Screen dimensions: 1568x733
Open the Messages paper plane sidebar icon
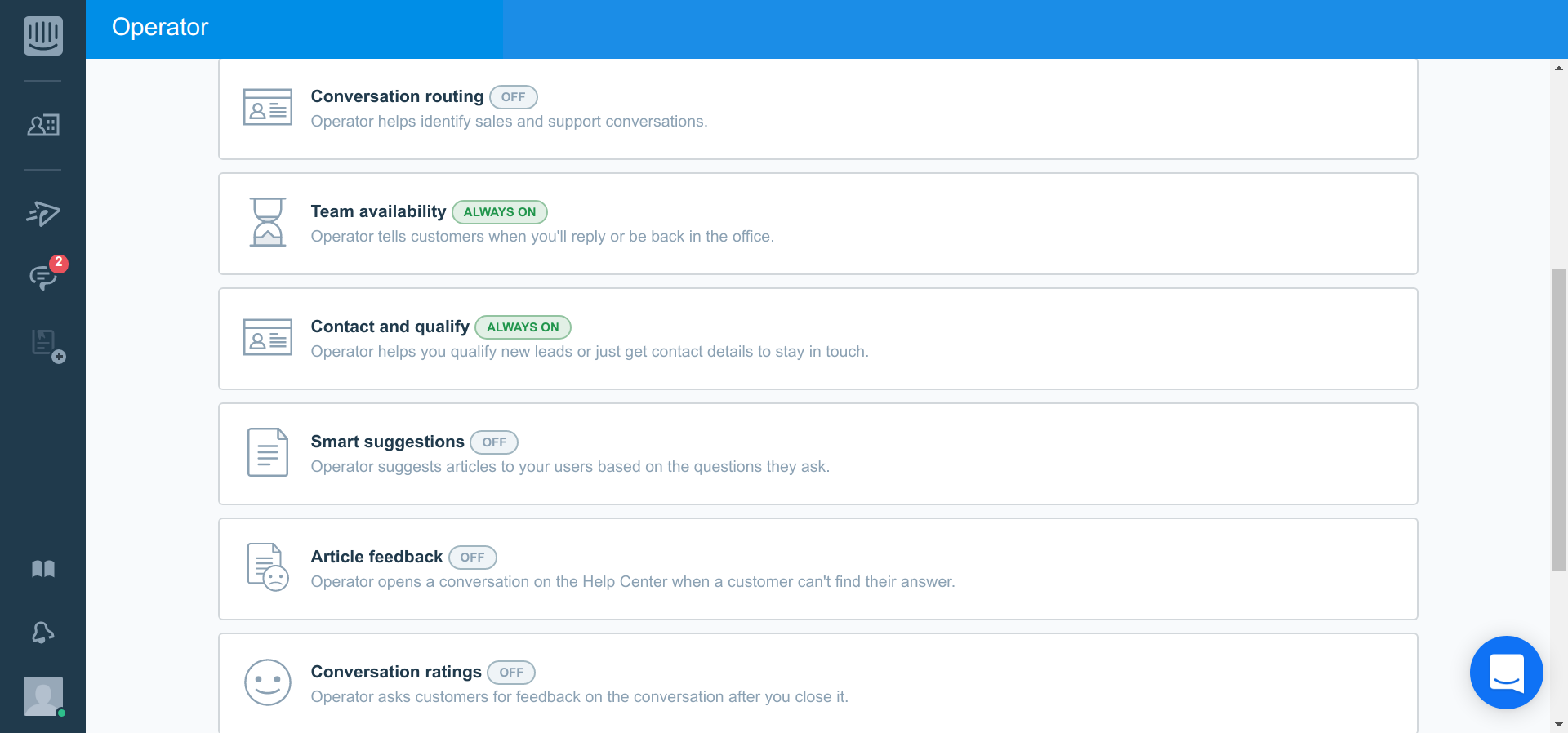click(43, 213)
